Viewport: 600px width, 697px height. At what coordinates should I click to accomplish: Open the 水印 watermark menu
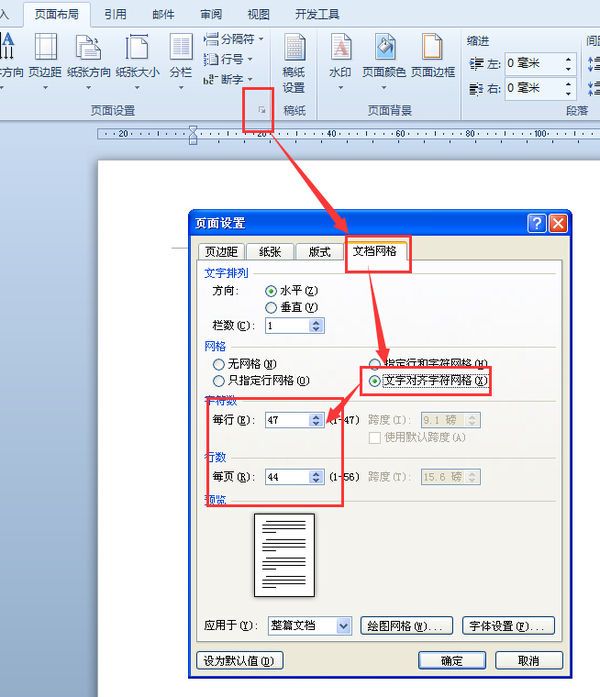coord(340,60)
